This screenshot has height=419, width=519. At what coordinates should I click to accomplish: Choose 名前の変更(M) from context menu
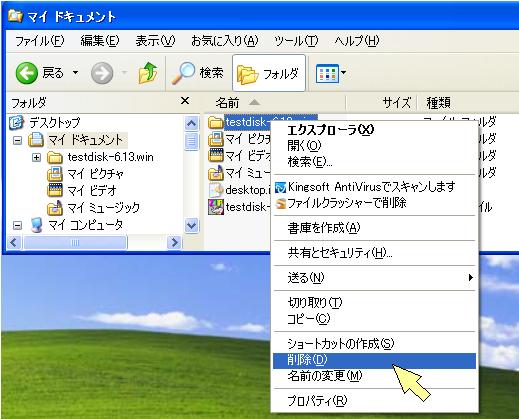pyautogui.click(x=374, y=376)
